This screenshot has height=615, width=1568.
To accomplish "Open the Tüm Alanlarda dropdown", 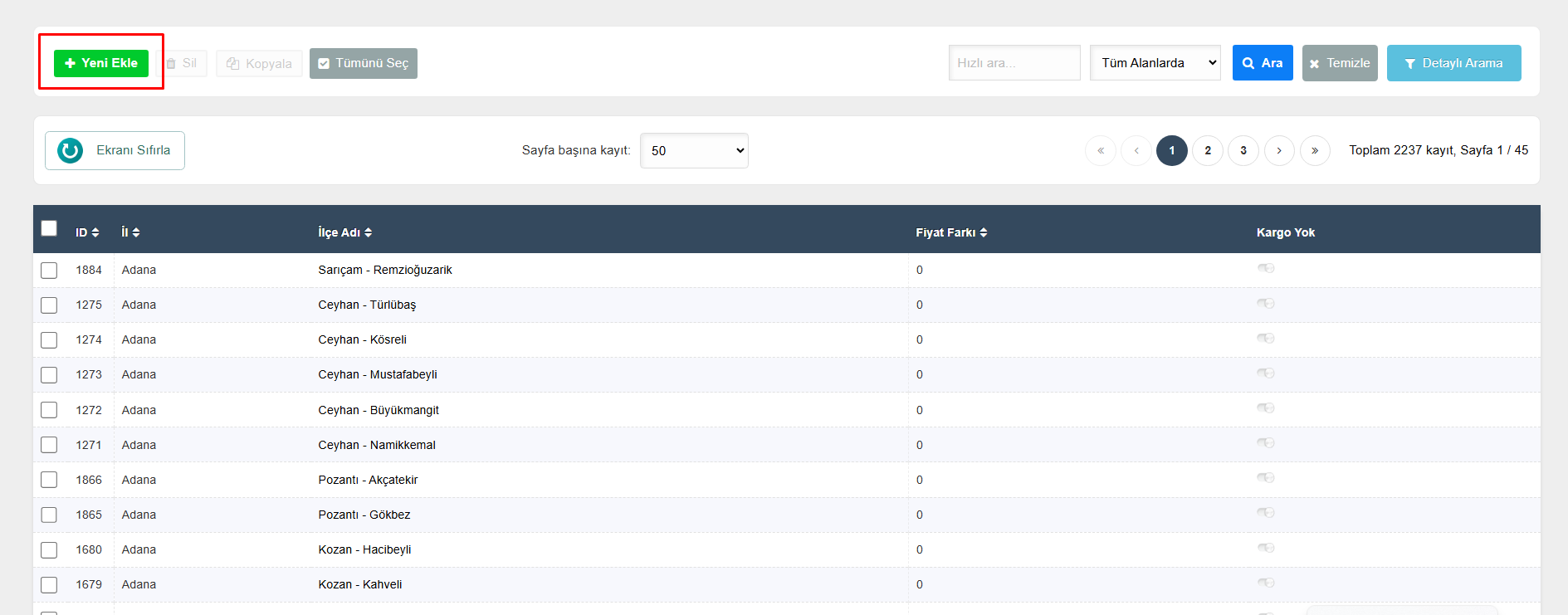I will point(1155,63).
